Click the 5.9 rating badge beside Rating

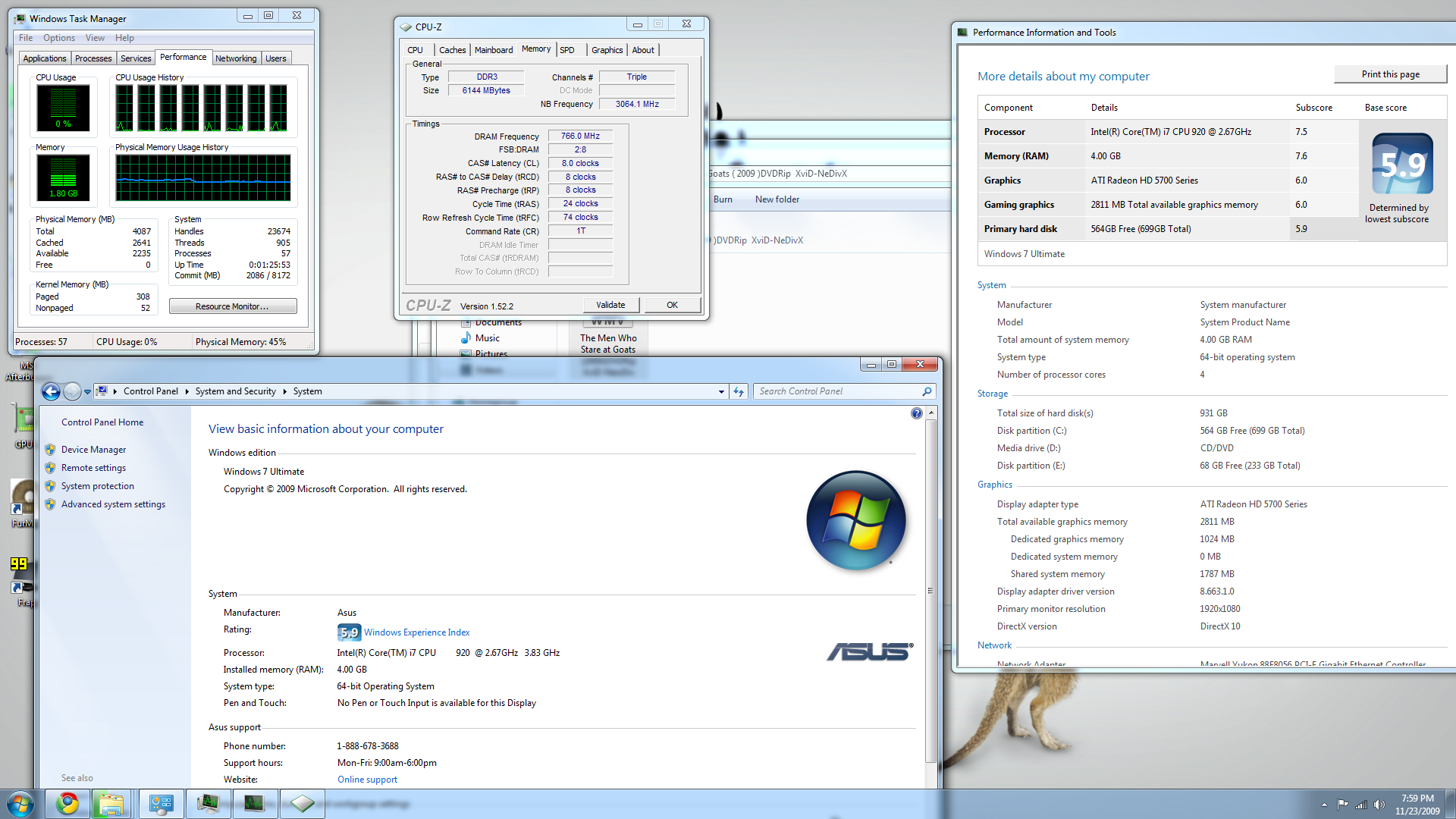349,632
